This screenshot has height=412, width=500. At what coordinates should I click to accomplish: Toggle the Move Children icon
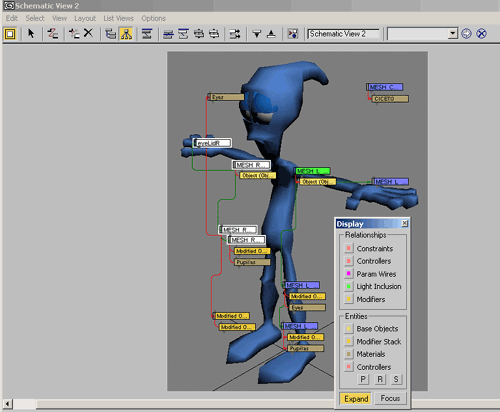click(235, 34)
